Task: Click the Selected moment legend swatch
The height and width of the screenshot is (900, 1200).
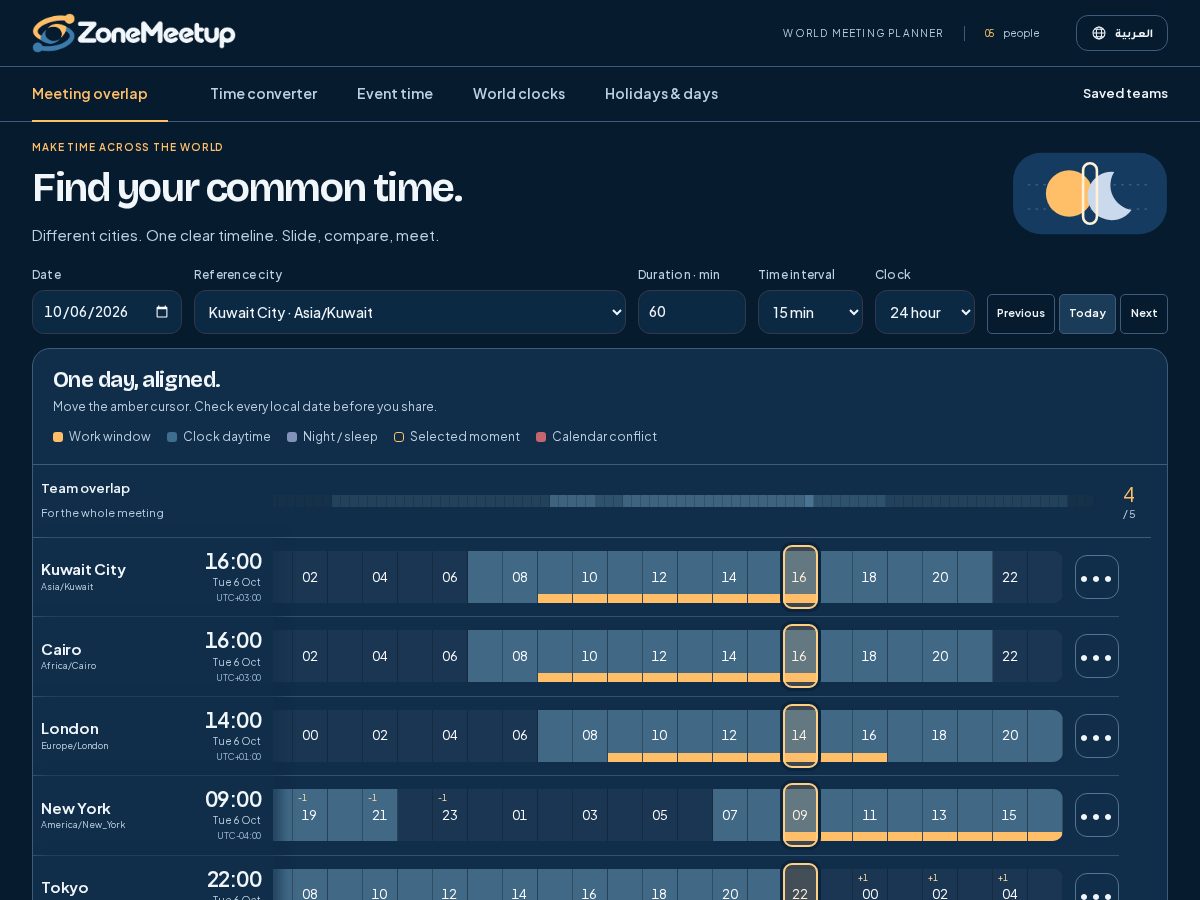Action: pos(399,437)
